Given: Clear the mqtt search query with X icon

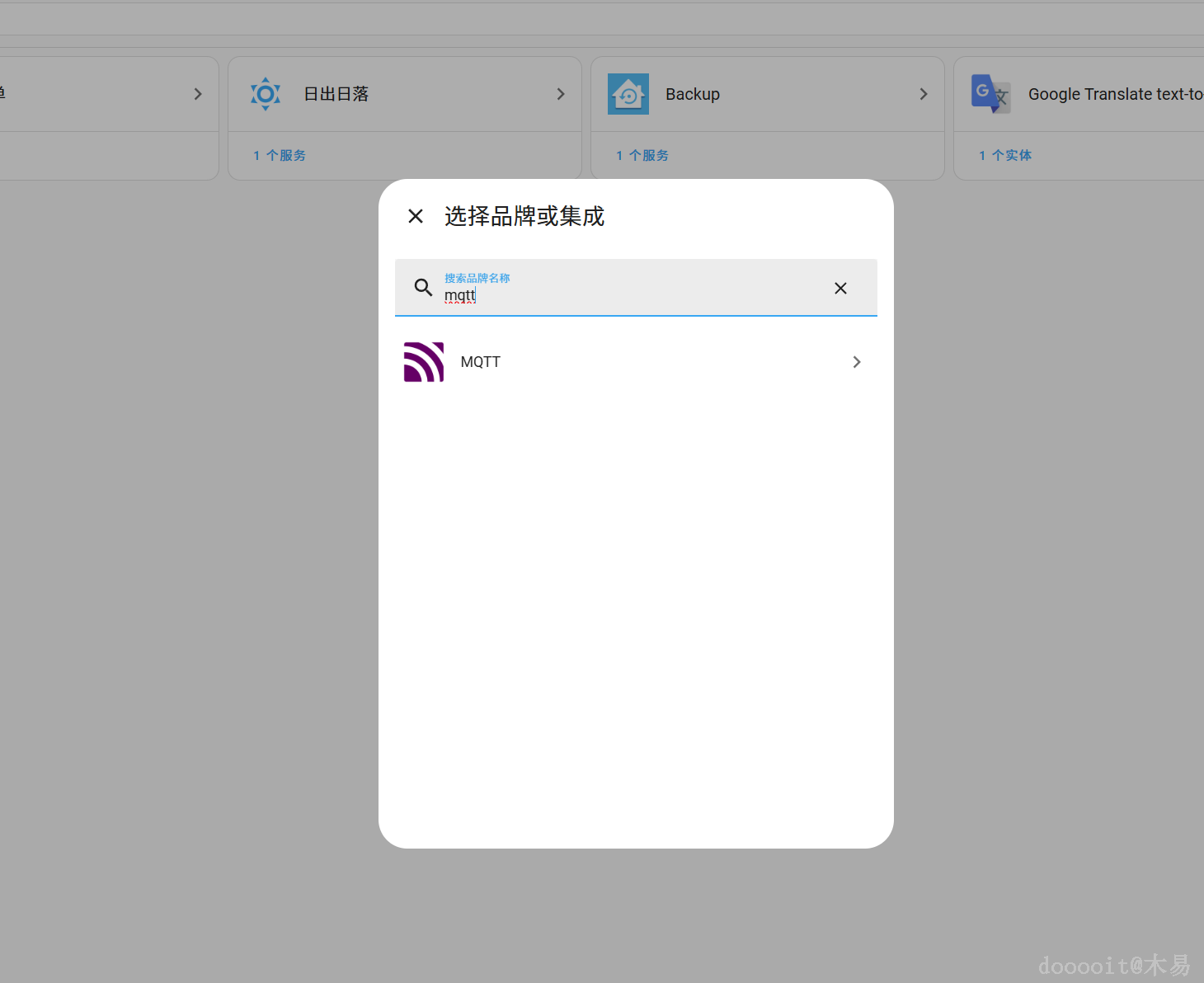Looking at the screenshot, I should point(840,288).
